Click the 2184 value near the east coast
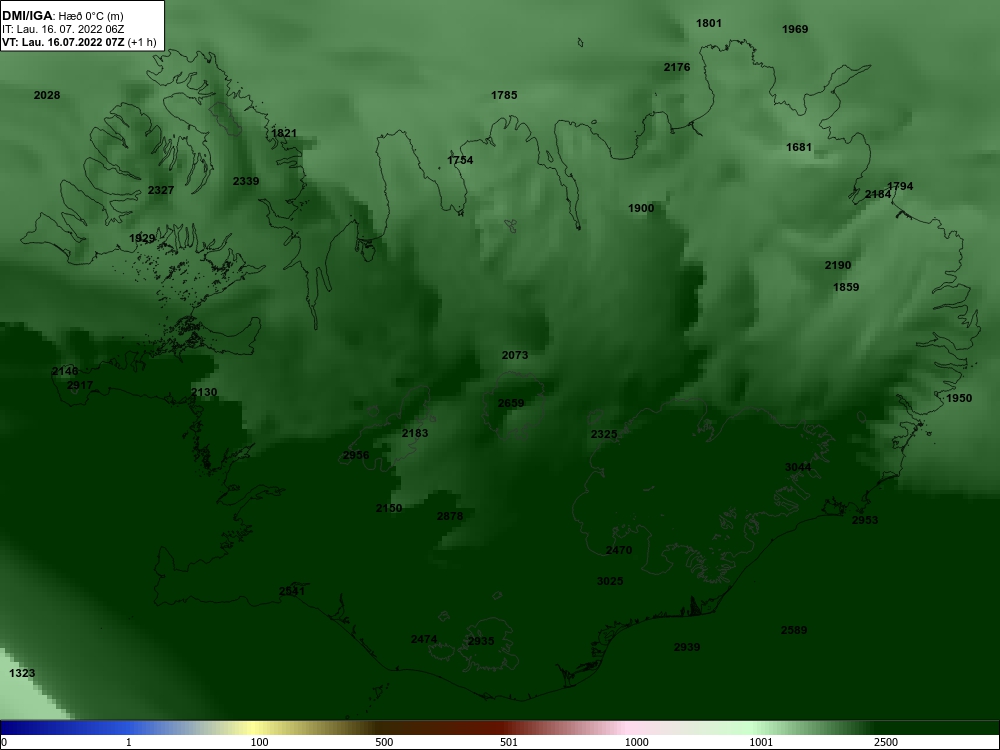The height and width of the screenshot is (750, 1000). point(878,194)
